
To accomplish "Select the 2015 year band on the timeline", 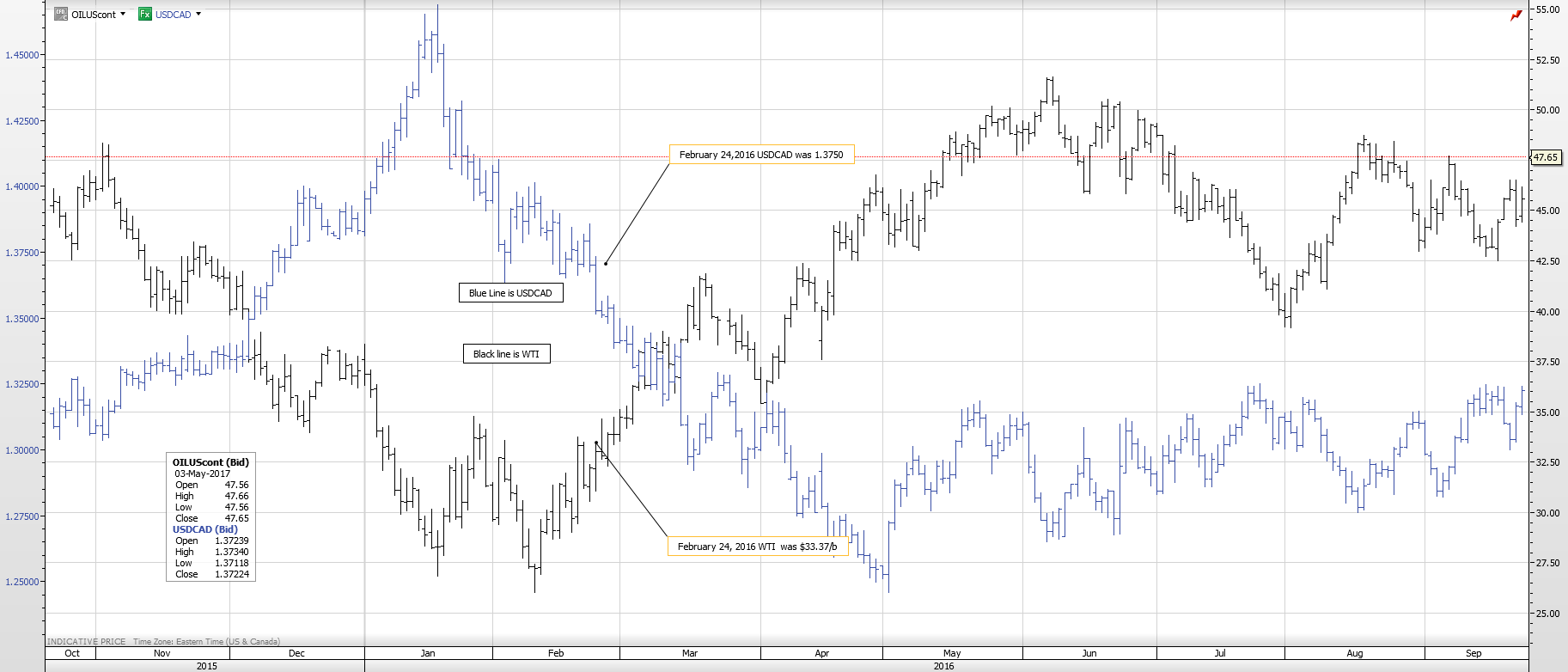I will click(206, 666).
